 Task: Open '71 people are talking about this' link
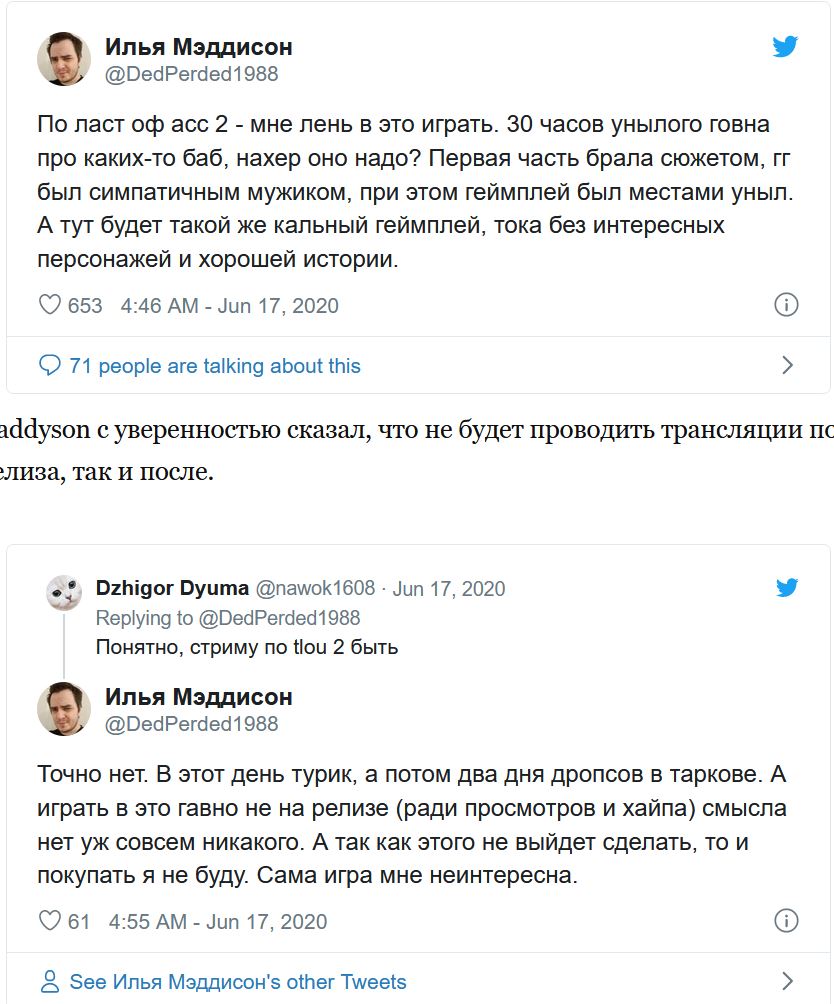[x=214, y=366]
